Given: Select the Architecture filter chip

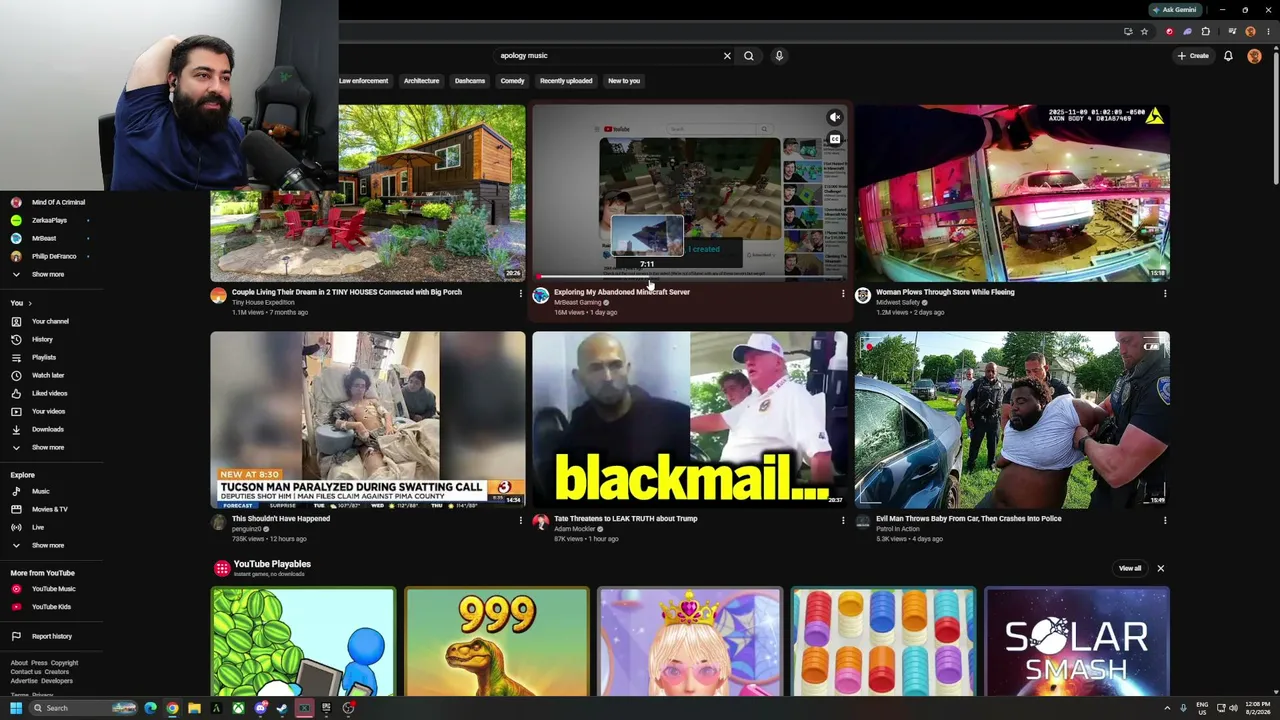Looking at the screenshot, I should tap(421, 81).
